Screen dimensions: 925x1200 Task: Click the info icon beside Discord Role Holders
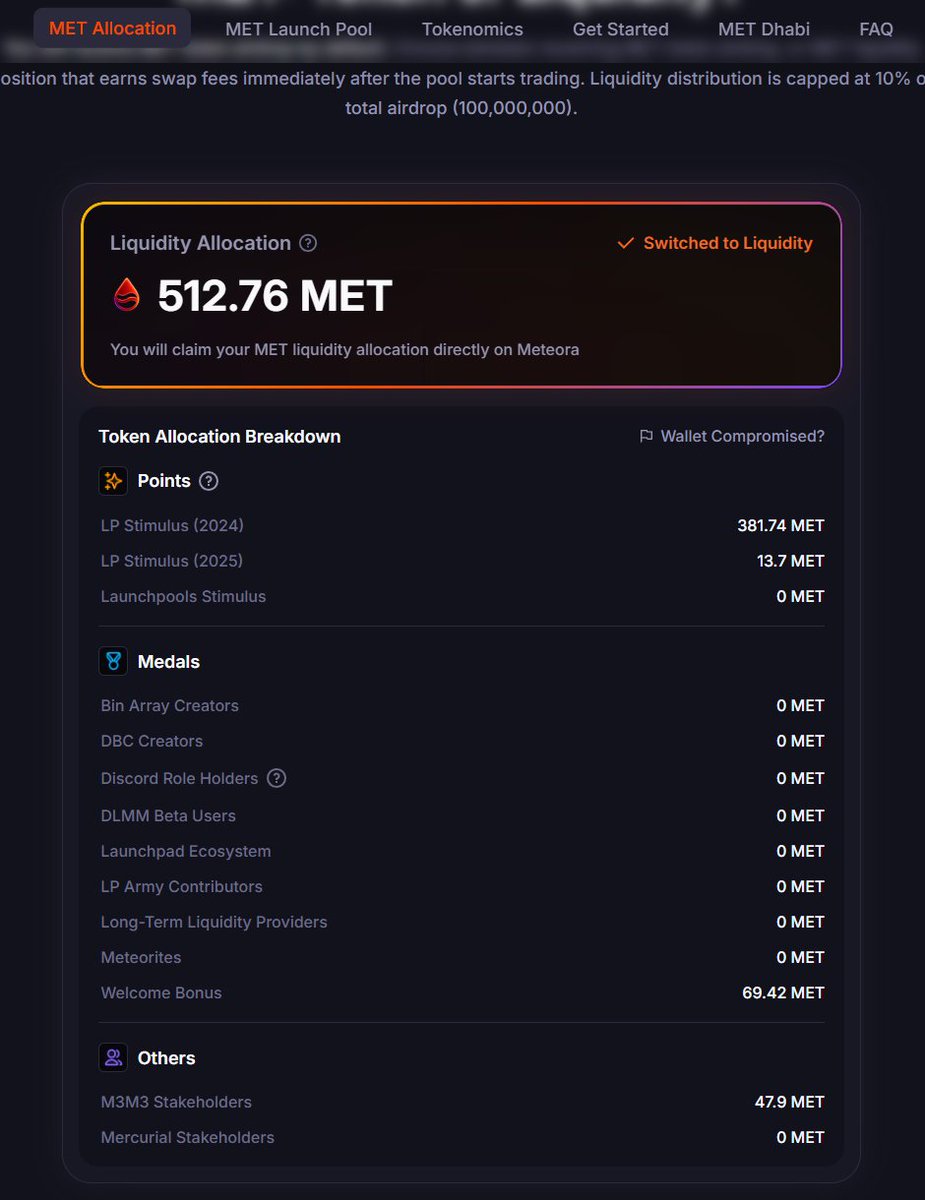[x=277, y=778]
